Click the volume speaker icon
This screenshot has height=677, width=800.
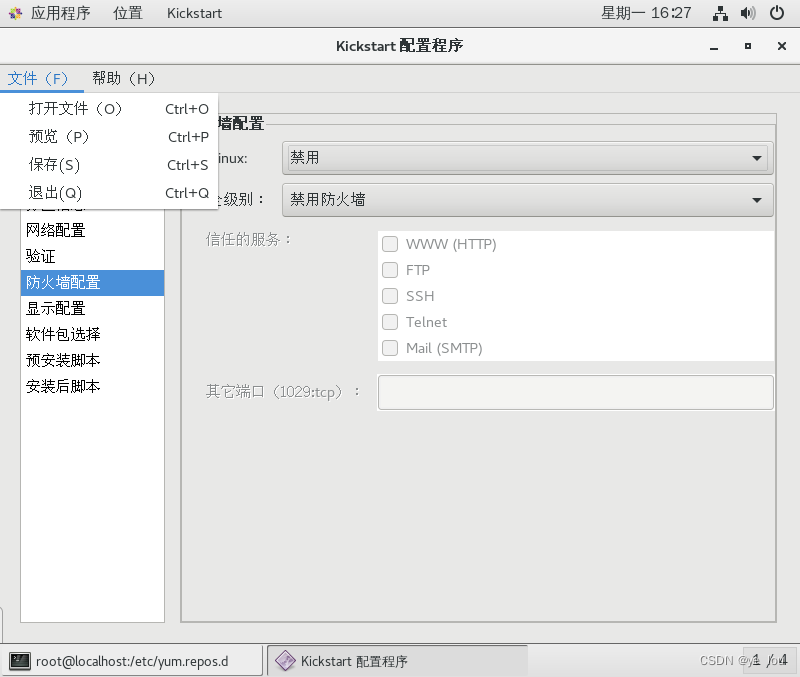pos(748,13)
